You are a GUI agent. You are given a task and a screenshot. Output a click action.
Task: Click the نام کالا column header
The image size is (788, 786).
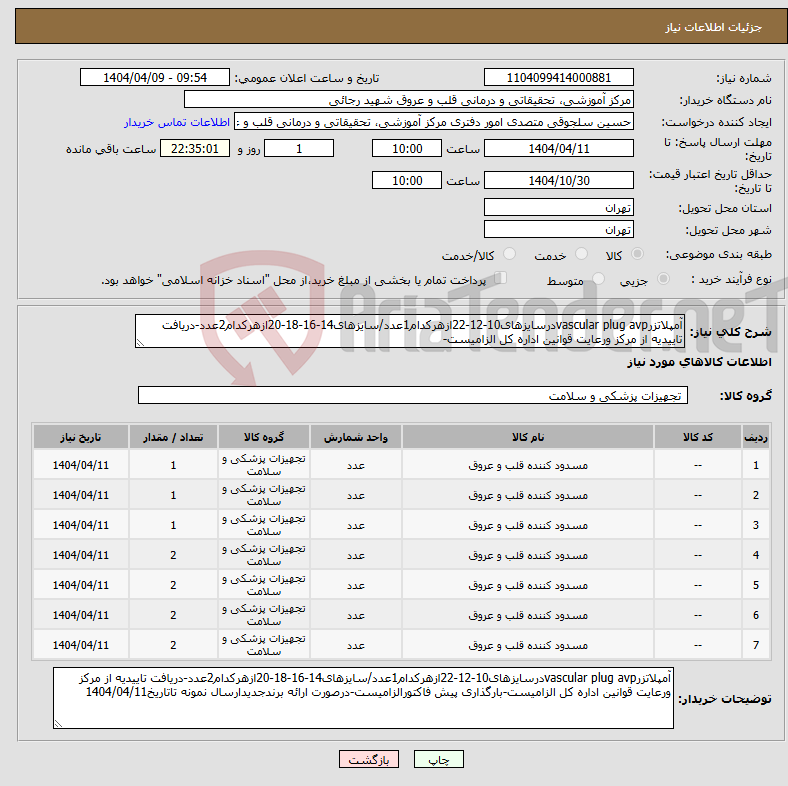click(528, 437)
